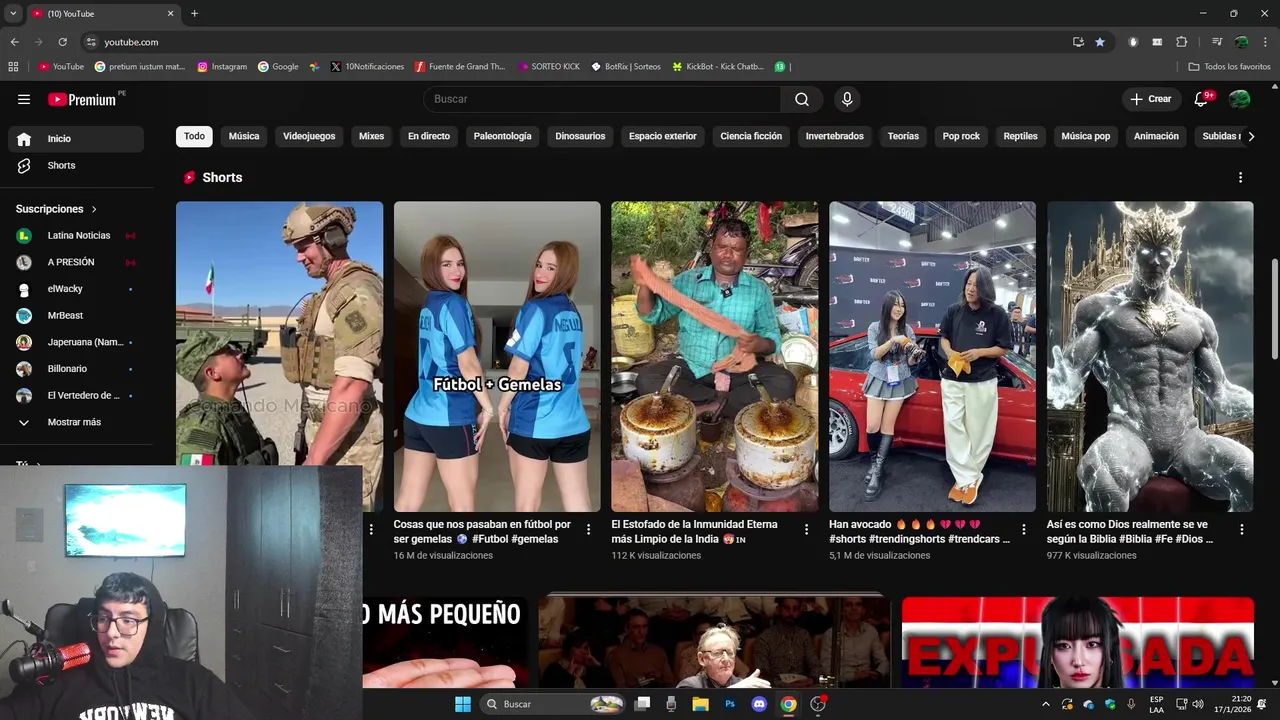
Task: Open tab search dropdown in Chrome
Action: click(13, 13)
